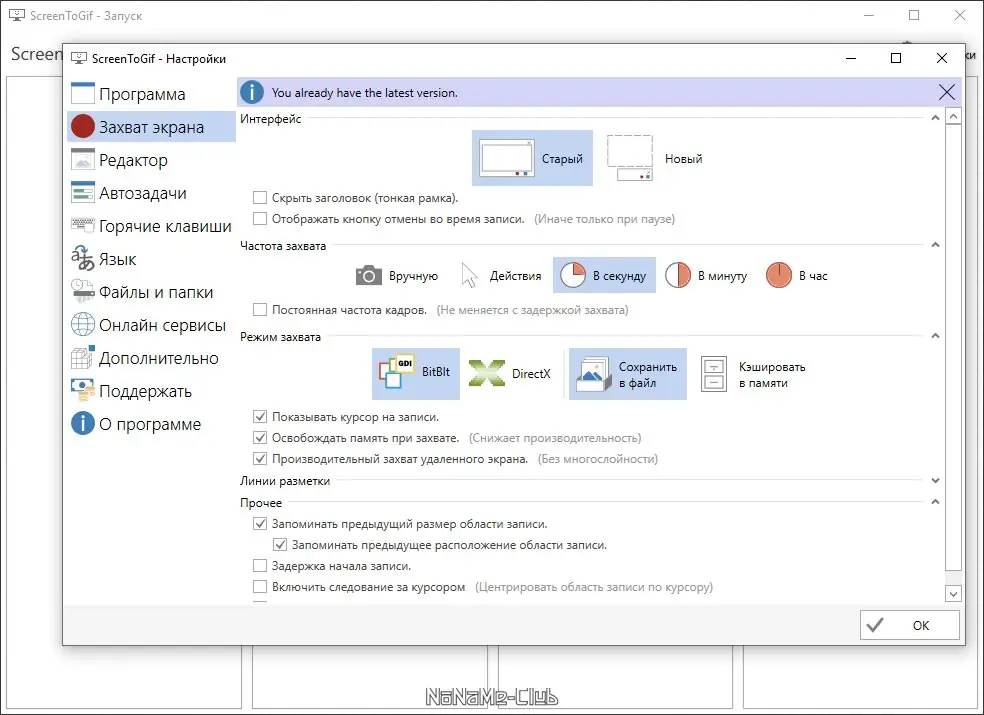Click the cursor icon for 'Действия' capture
Viewport: 984px width, 715px height.
[x=469, y=276]
